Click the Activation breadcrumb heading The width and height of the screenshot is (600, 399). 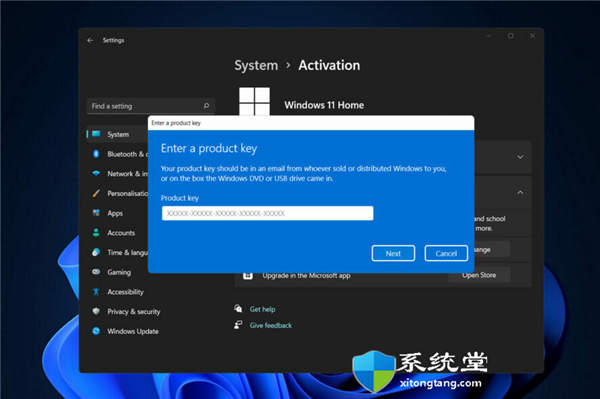[329, 65]
